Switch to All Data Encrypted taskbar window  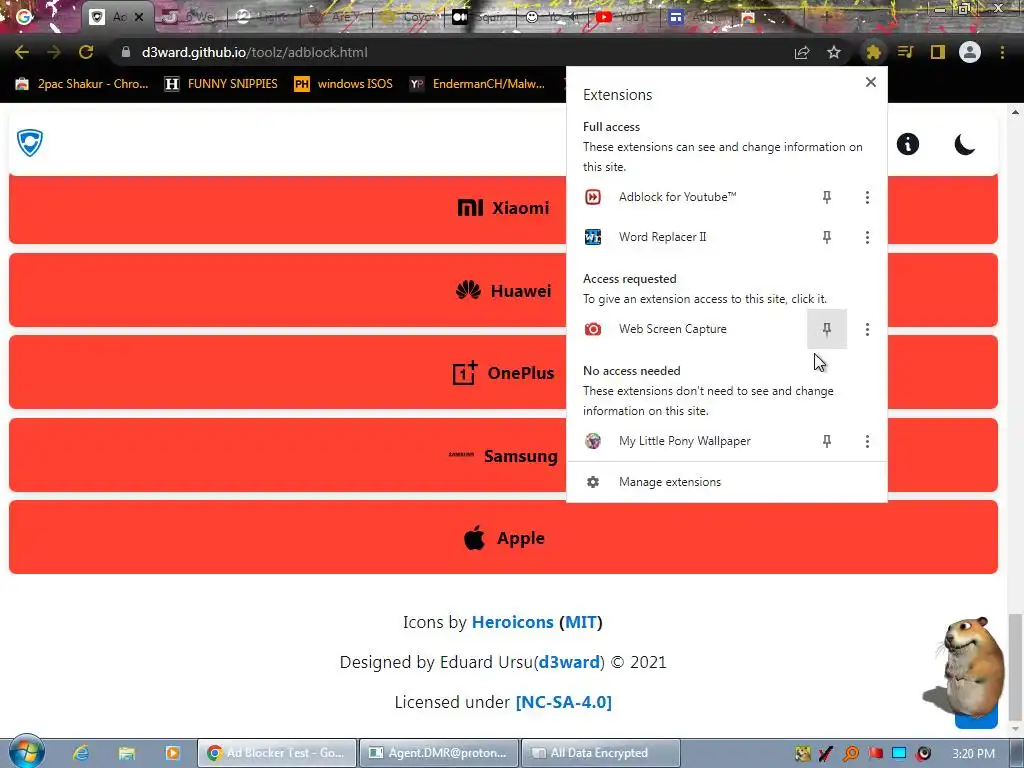coord(601,753)
